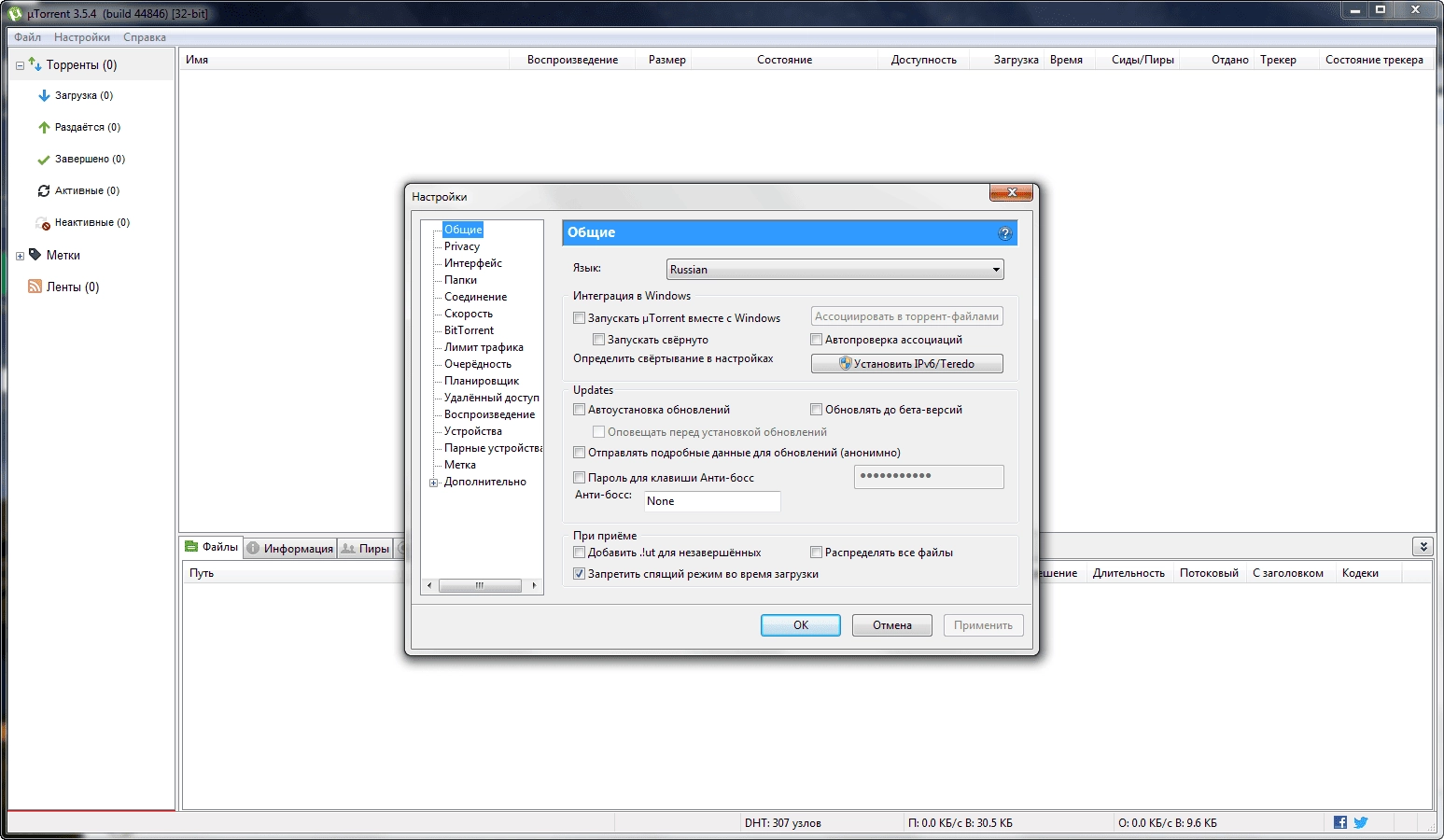The height and width of the screenshot is (840, 1444).
Task: Click the Peers tab people icon
Action: pyautogui.click(x=348, y=548)
